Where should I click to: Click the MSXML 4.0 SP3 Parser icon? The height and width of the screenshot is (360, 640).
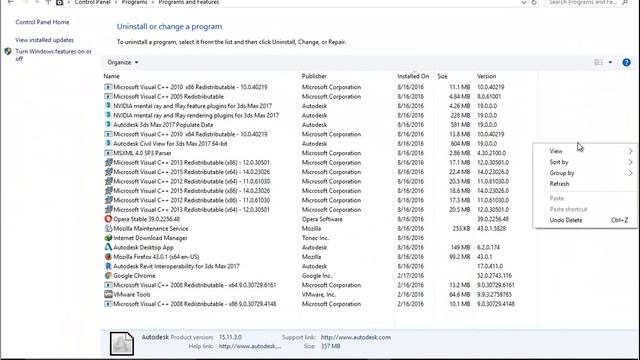tap(108, 153)
